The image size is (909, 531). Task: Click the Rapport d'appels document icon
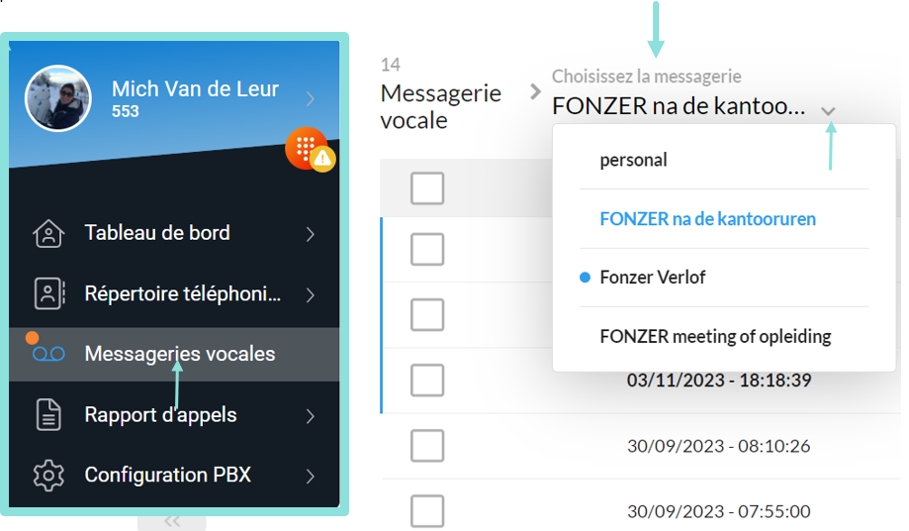point(48,415)
